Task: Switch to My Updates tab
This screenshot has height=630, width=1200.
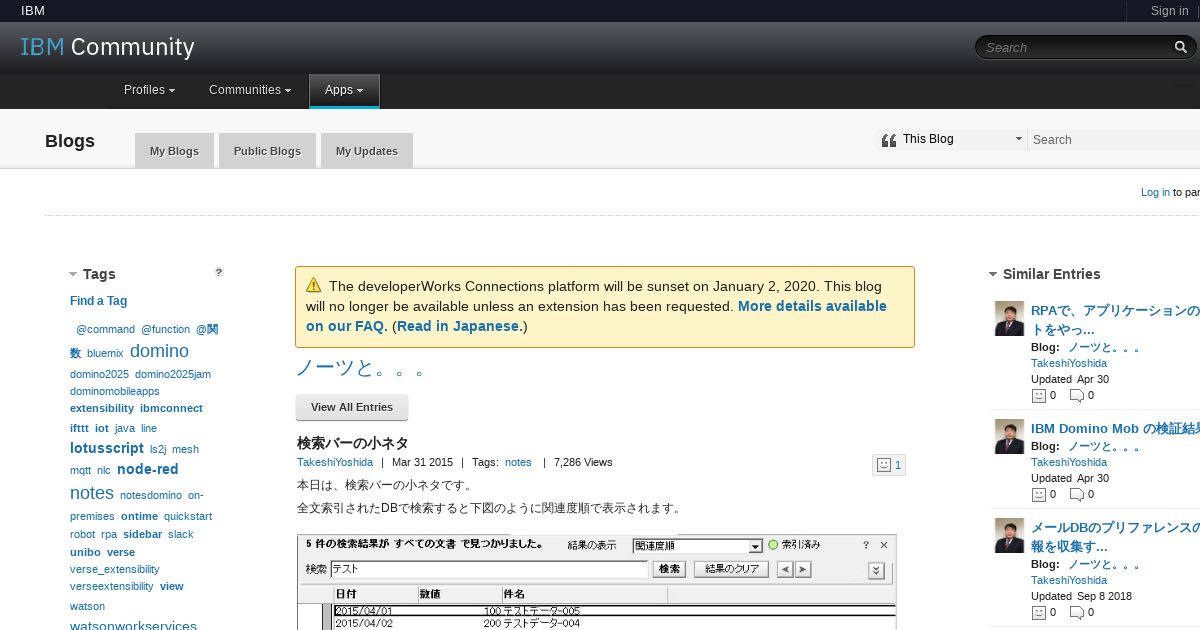Action: coord(366,151)
